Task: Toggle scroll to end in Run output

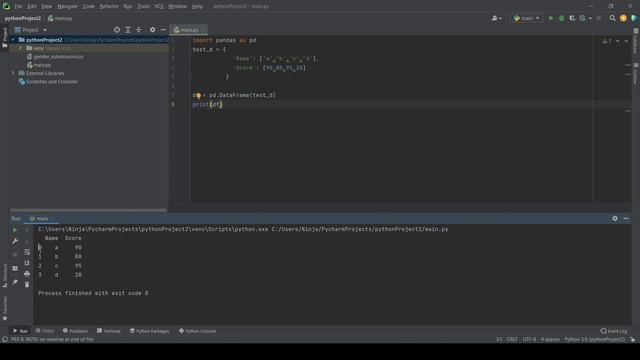Action: pos(27,263)
